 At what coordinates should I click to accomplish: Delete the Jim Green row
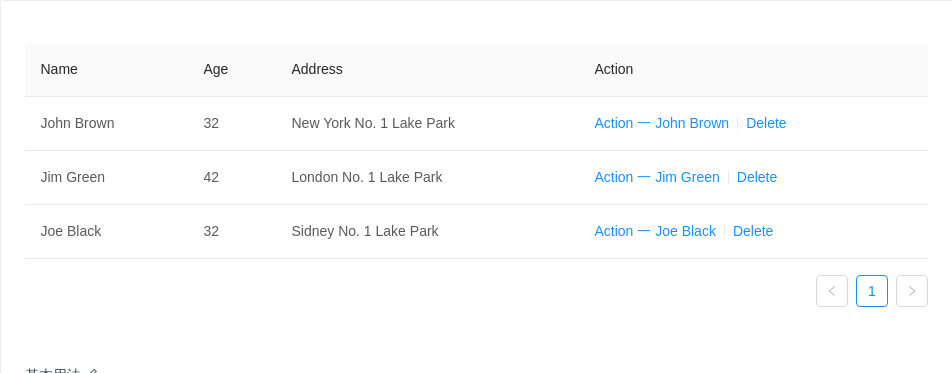[x=756, y=177]
